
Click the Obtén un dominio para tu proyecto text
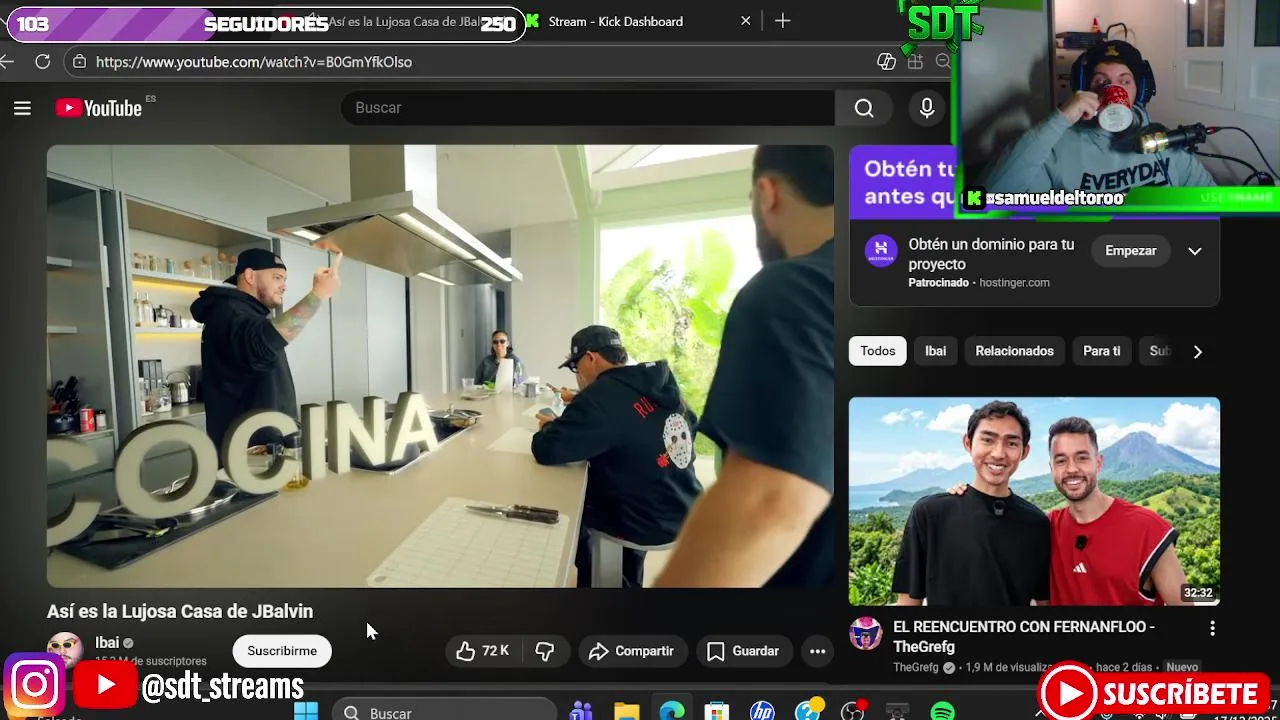pos(991,254)
